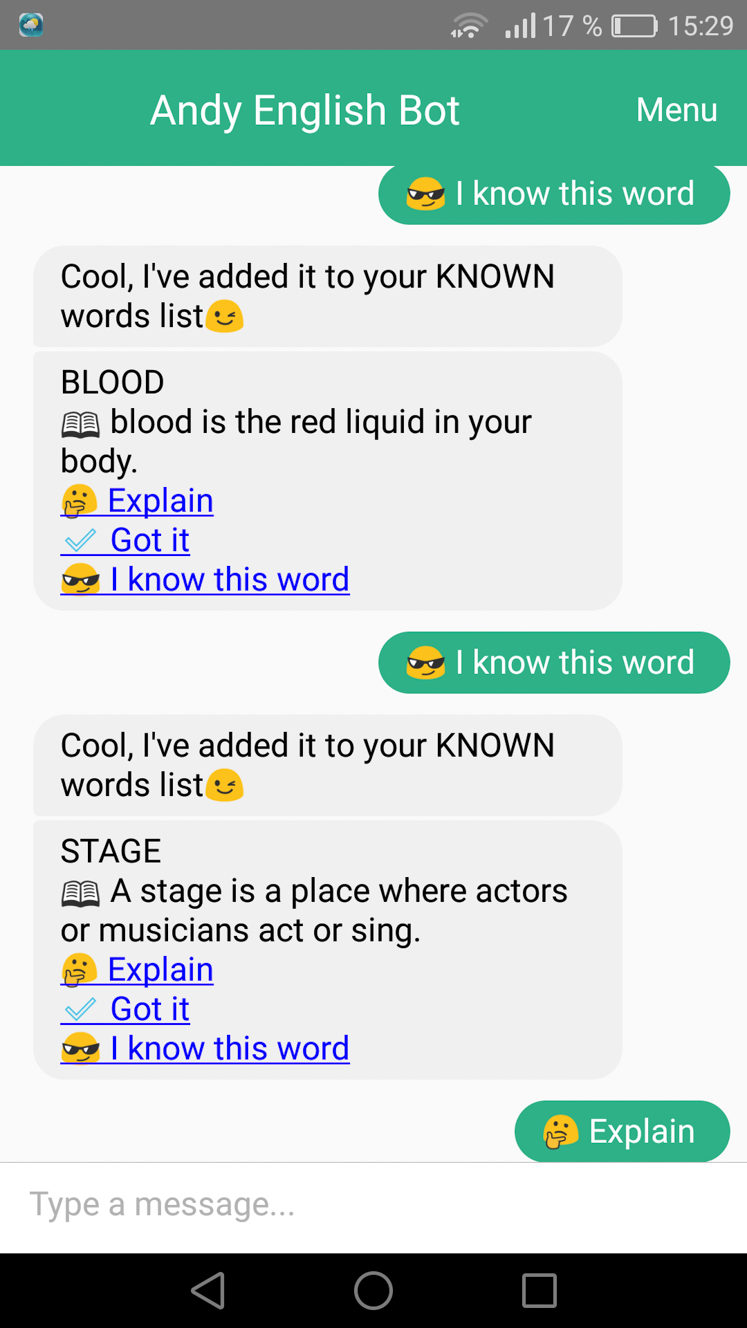Tap the battery icon in the status bar
747x1328 pixels.
coord(634,25)
